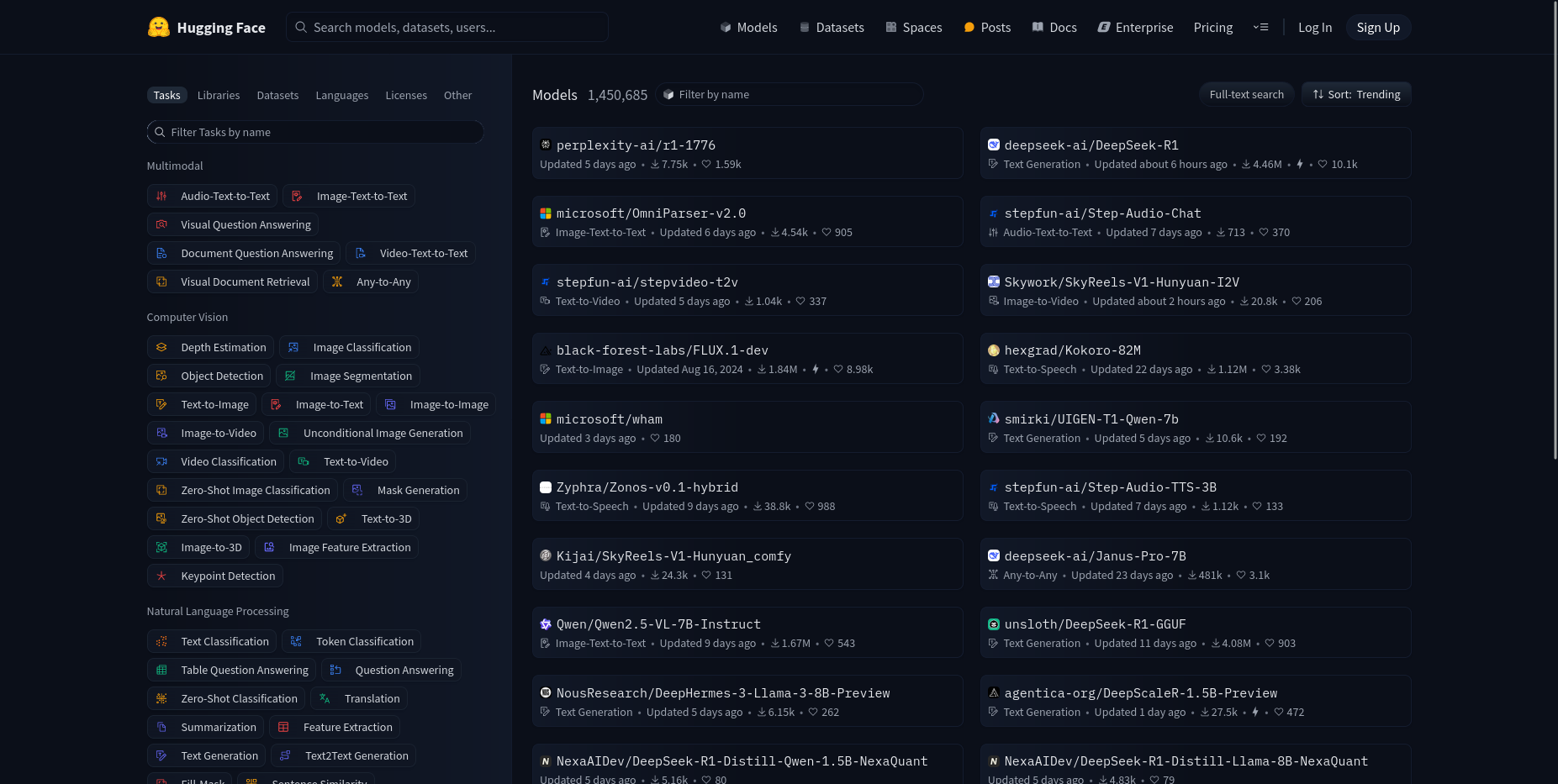The height and width of the screenshot is (784, 1558).
Task: Click the Text-to-Video task icon in sidebar
Action: pos(304,461)
